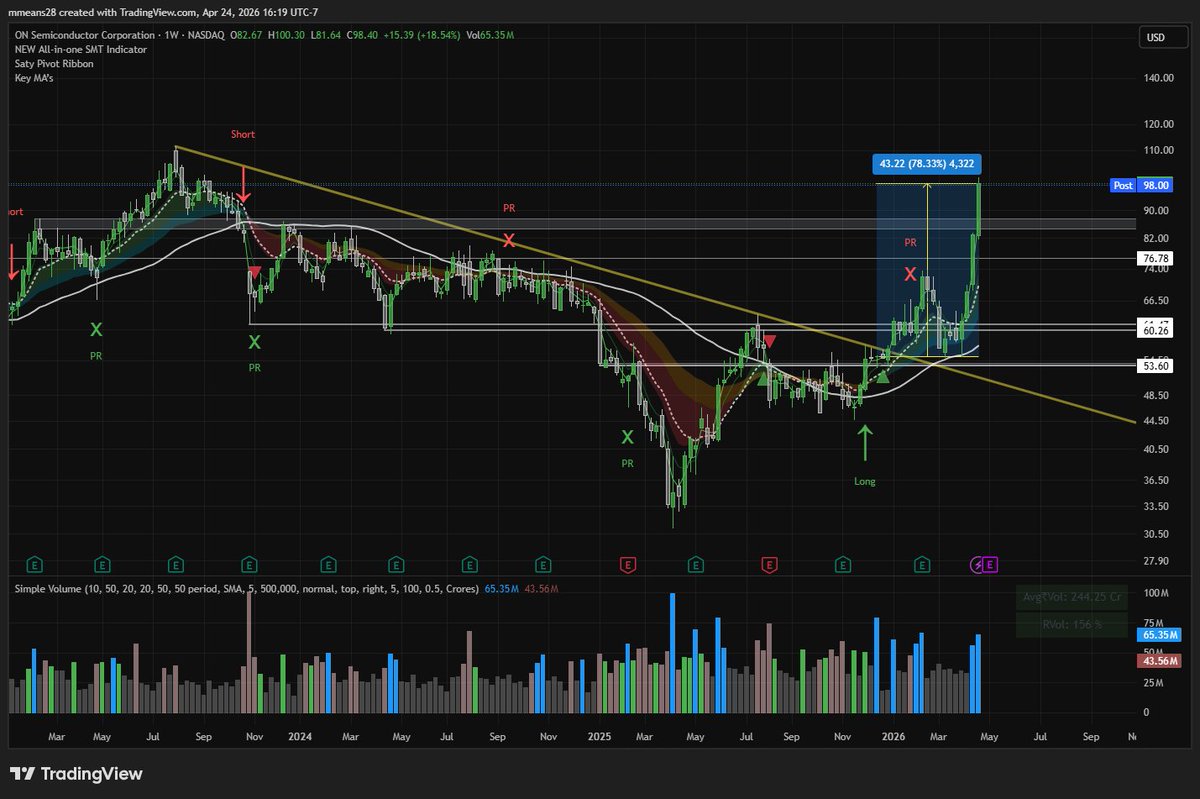Image resolution: width=1200 pixels, height=799 pixels.
Task: Click the red PR label inside blue measurement box
Action: 911,242
